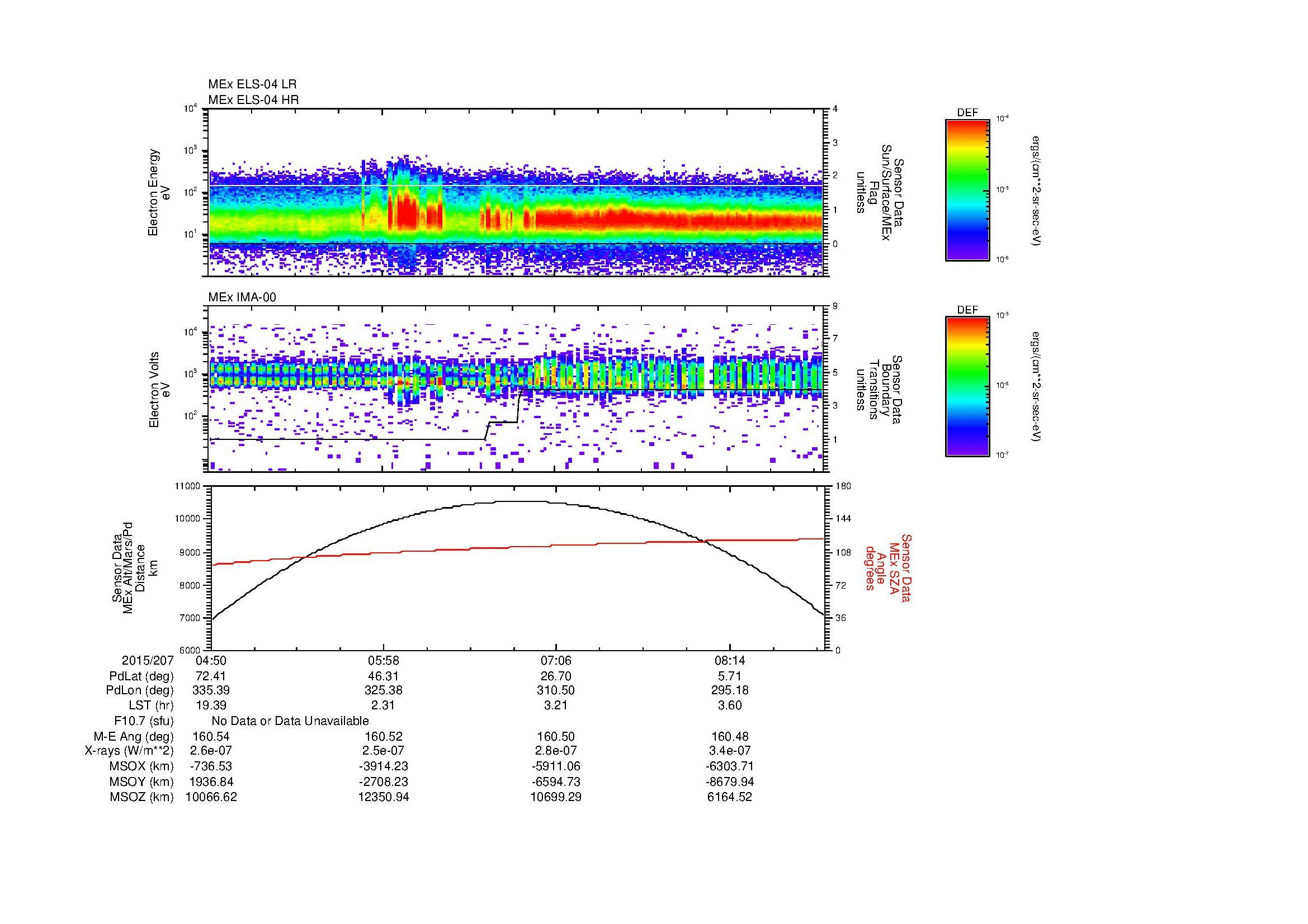This screenshot has height=924, width=1308.
Task: Click PdLon value 335.39
Action: tap(211, 690)
